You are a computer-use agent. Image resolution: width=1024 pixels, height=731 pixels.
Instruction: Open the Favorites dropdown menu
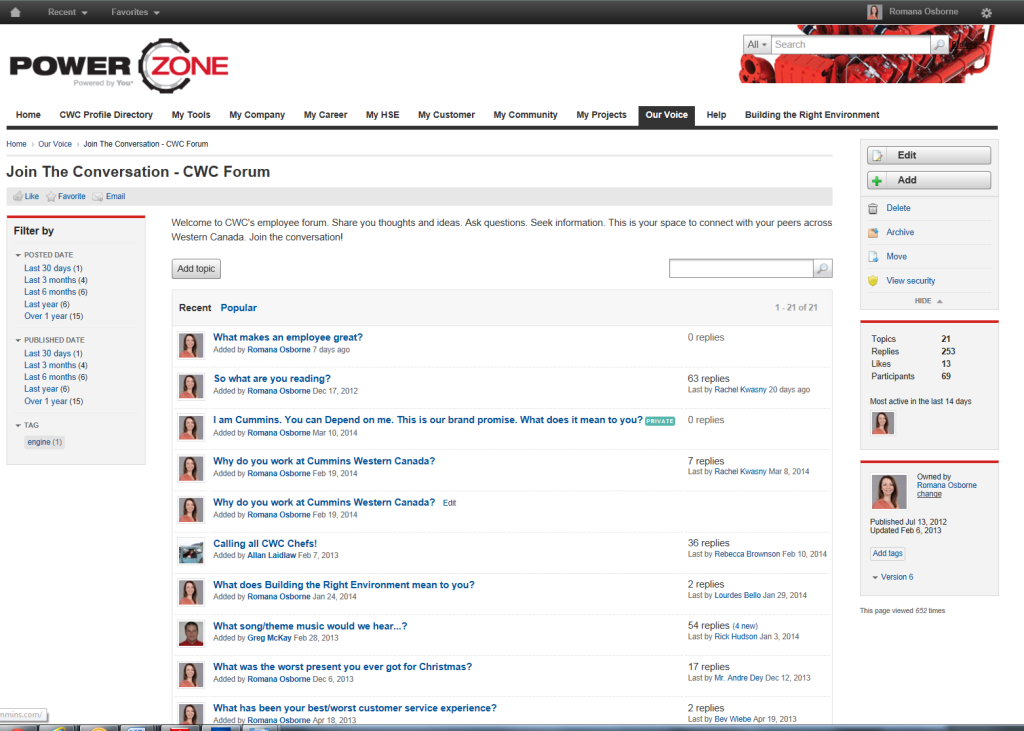pos(135,12)
